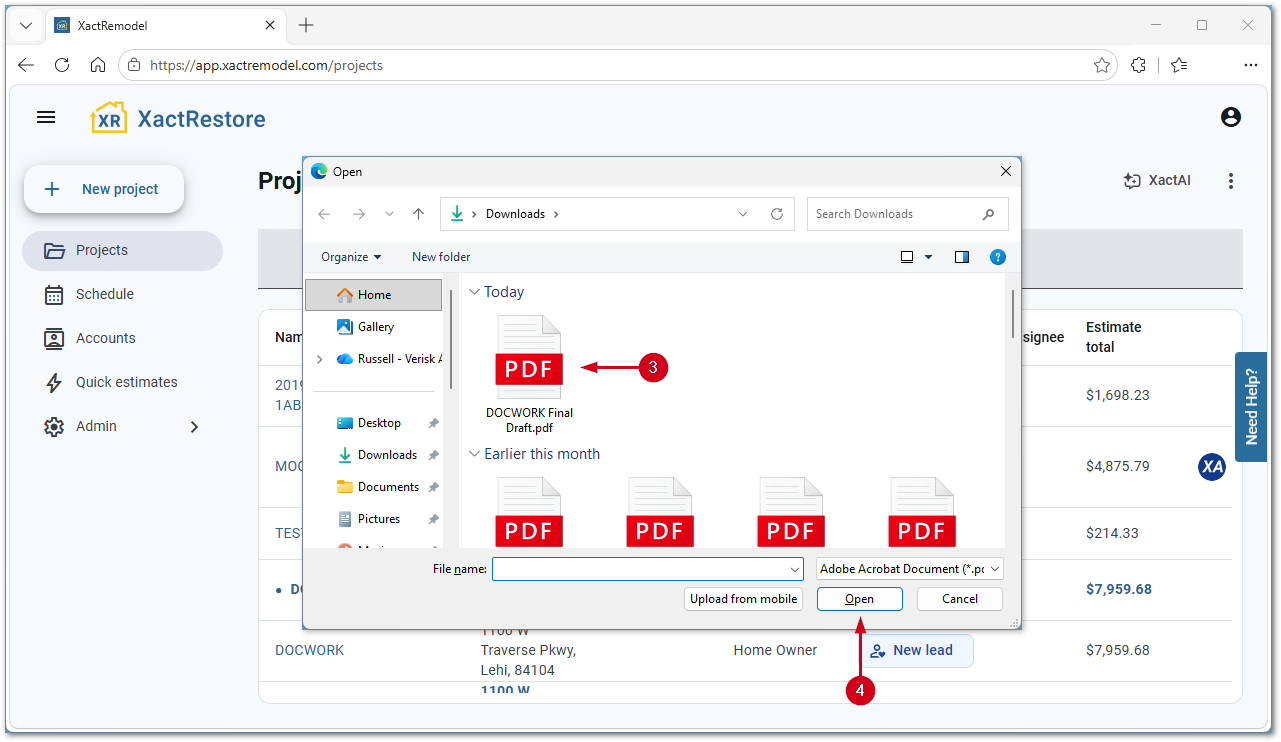Open a new browser tab
The height and width of the screenshot is (742, 1281).
pyautogui.click(x=306, y=25)
